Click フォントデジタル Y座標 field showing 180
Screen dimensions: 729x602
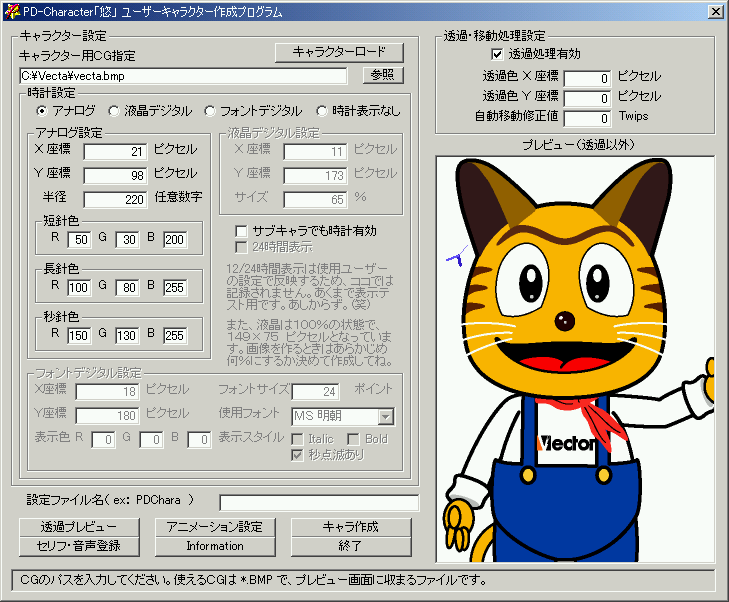(x=107, y=416)
